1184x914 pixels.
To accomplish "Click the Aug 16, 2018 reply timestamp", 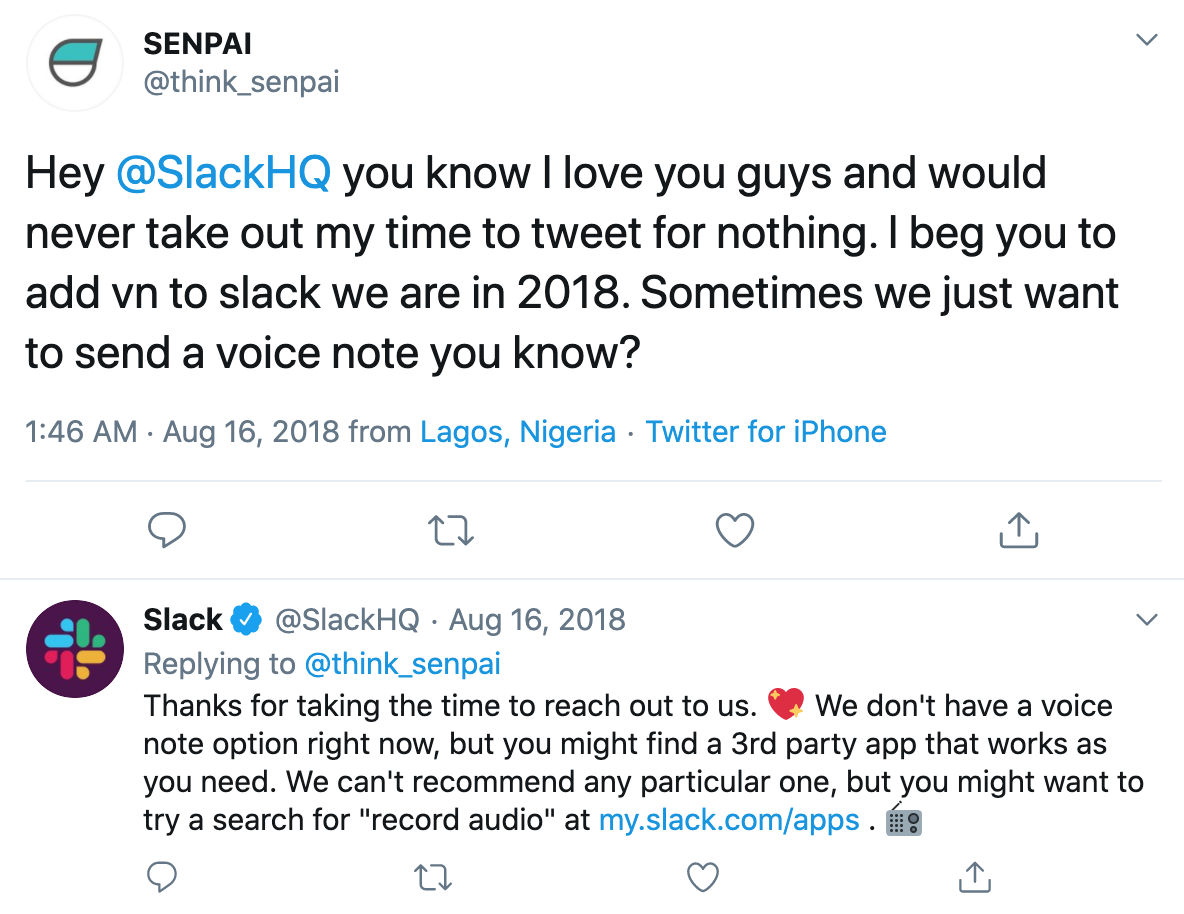I will (537, 620).
